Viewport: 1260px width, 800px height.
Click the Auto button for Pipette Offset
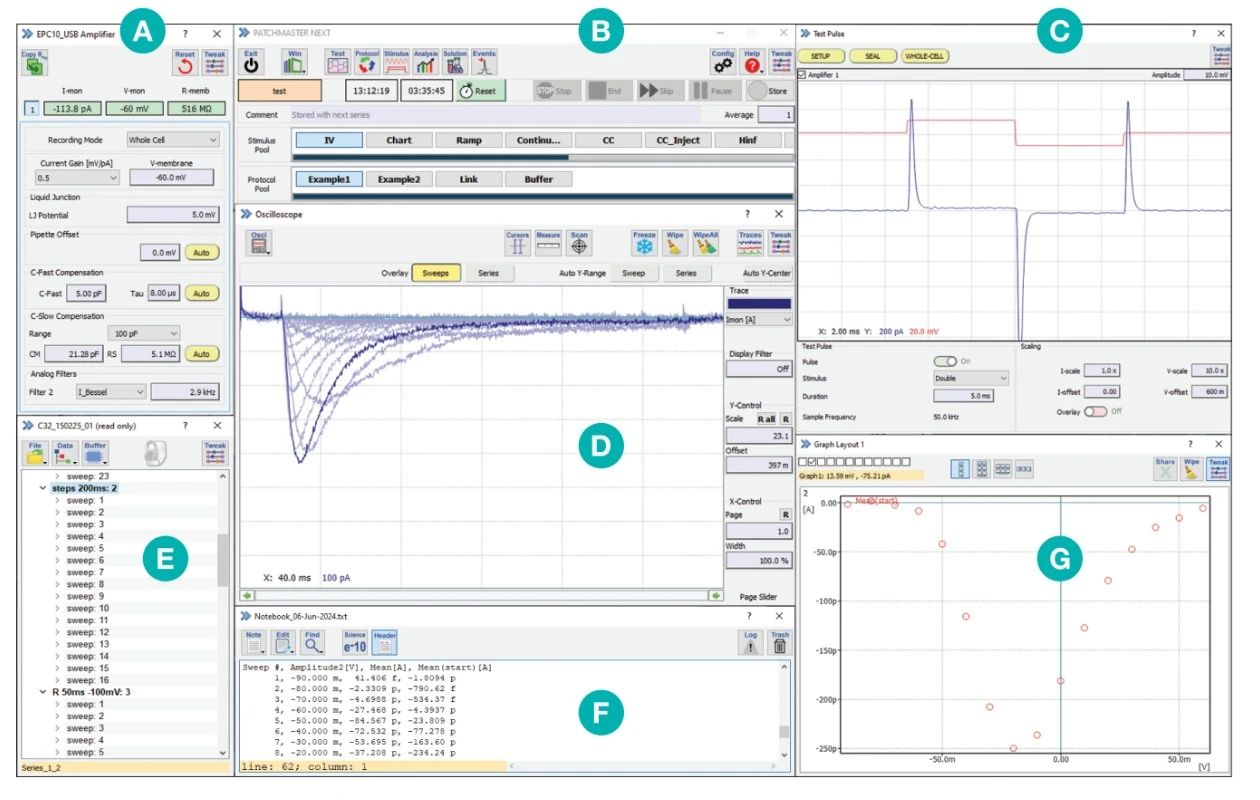pyautogui.click(x=202, y=253)
